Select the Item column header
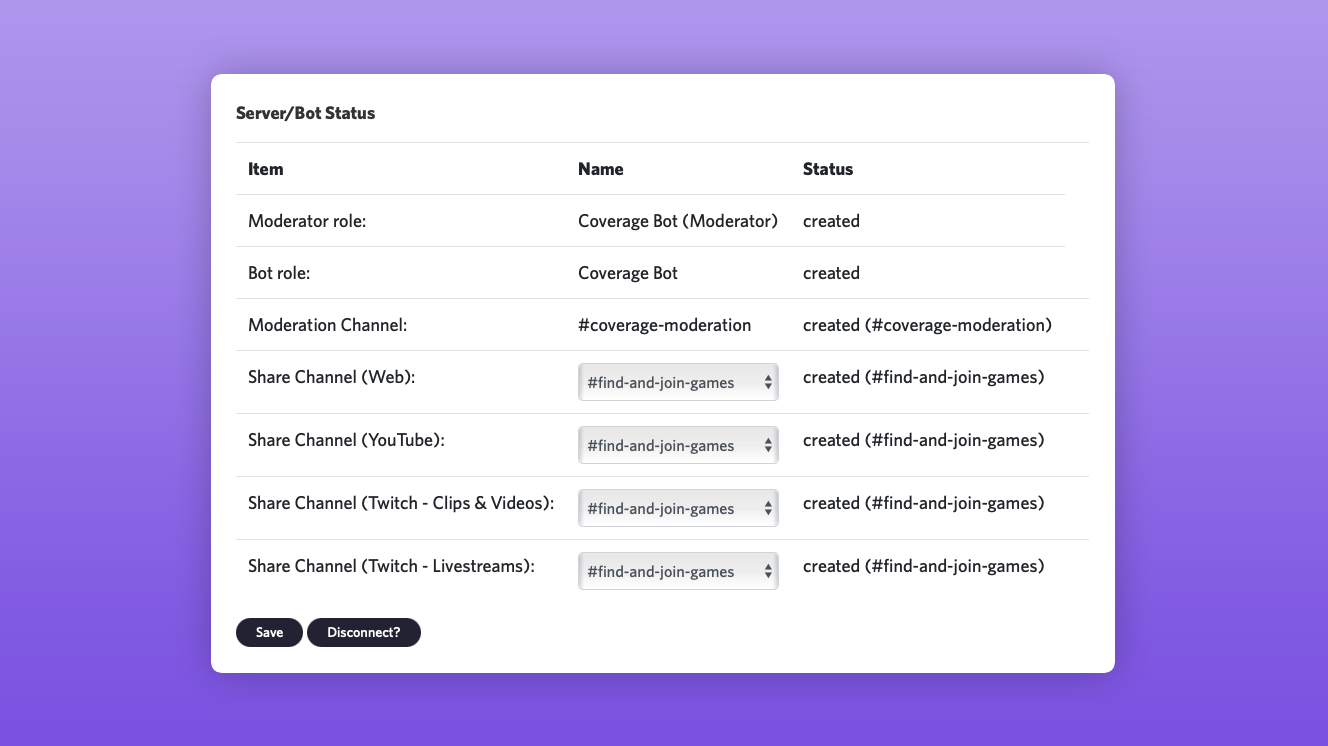Viewport: 1328px width, 746px height. click(x=265, y=169)
